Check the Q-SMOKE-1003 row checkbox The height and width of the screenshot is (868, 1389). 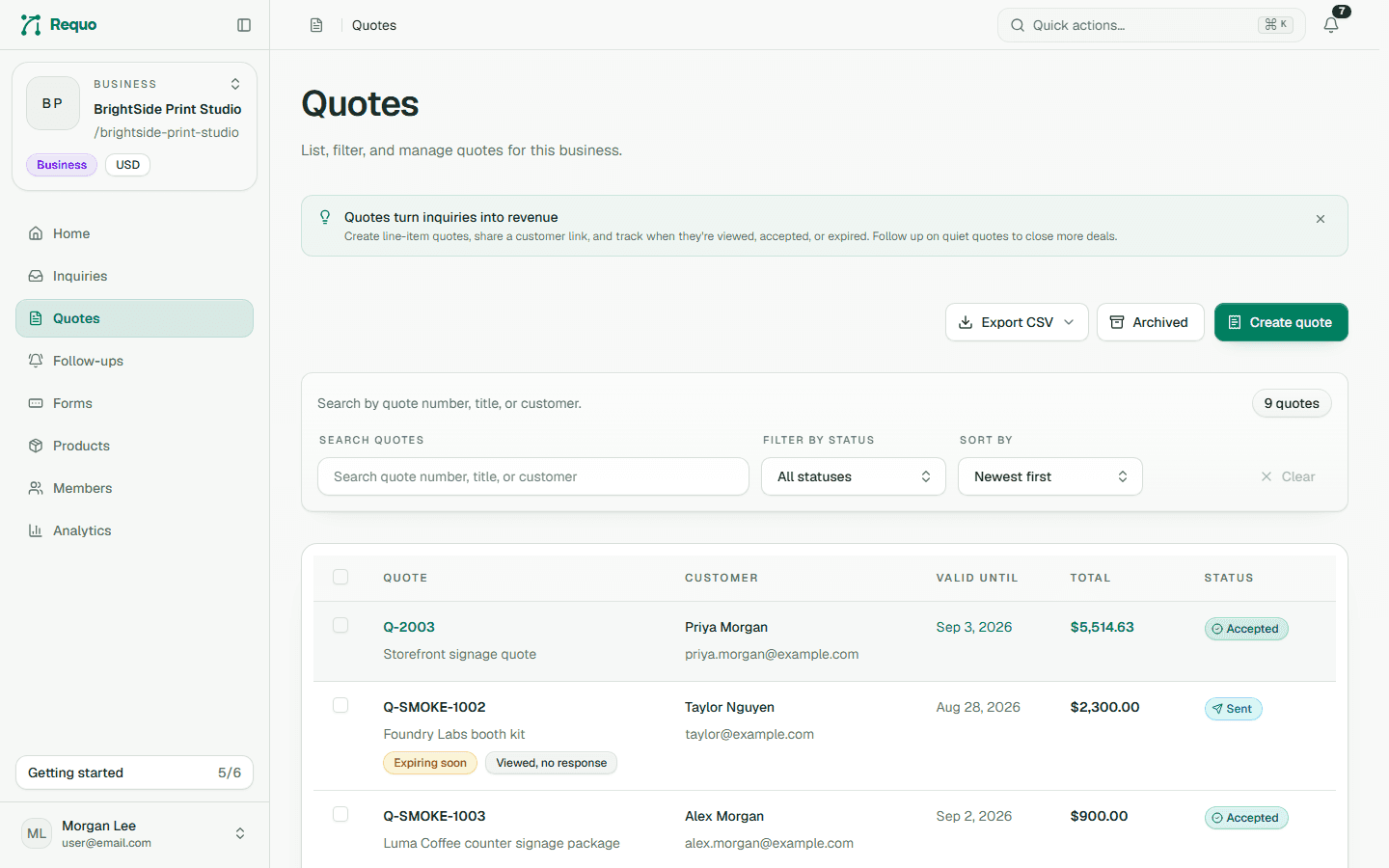tap(340, 814)
